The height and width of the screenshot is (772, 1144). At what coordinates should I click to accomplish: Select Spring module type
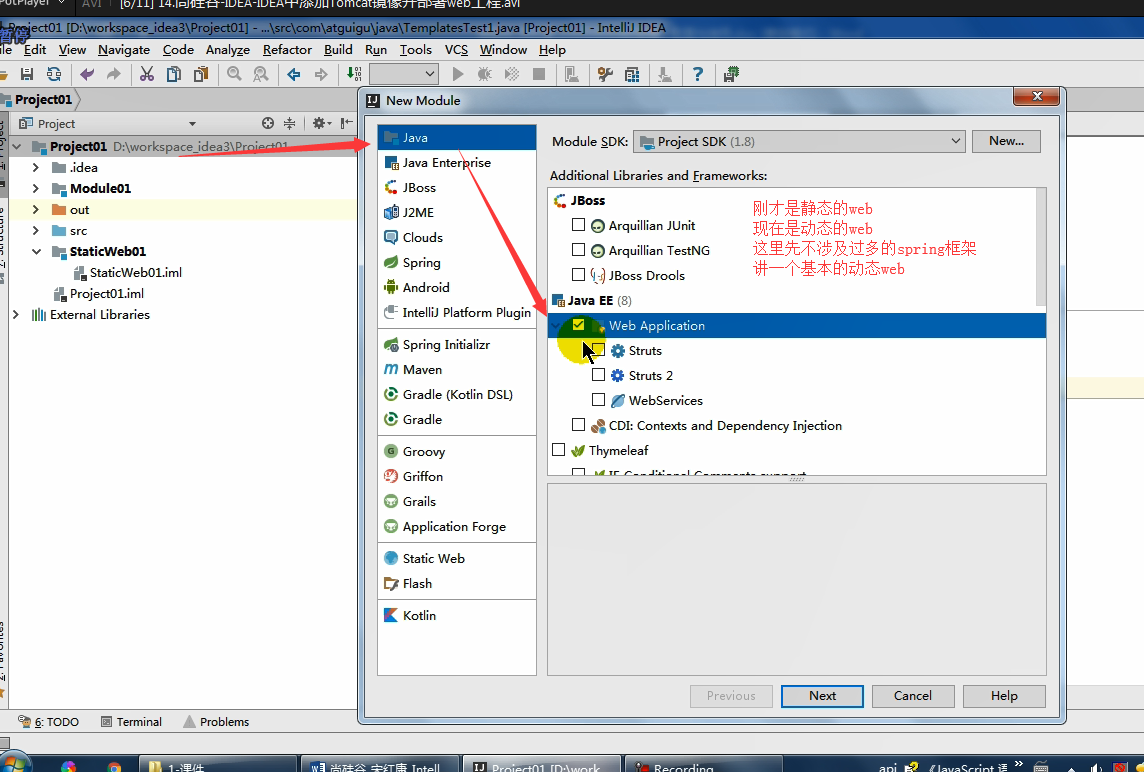[457, 262]
